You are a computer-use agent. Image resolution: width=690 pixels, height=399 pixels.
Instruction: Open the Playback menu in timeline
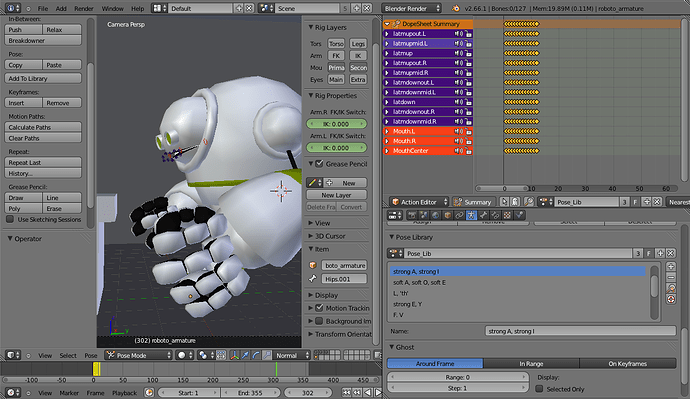click(124, 393)
